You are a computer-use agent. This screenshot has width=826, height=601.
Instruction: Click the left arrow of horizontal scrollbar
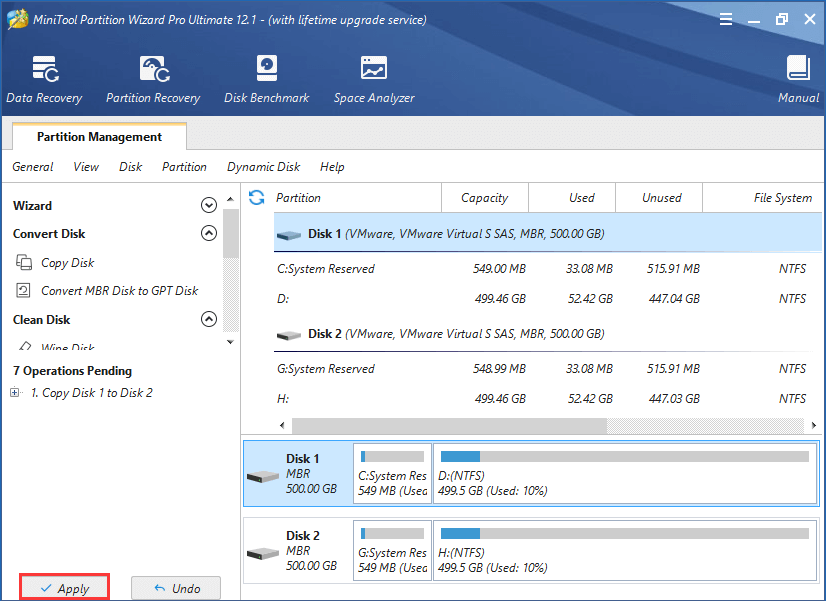[282, 425]
